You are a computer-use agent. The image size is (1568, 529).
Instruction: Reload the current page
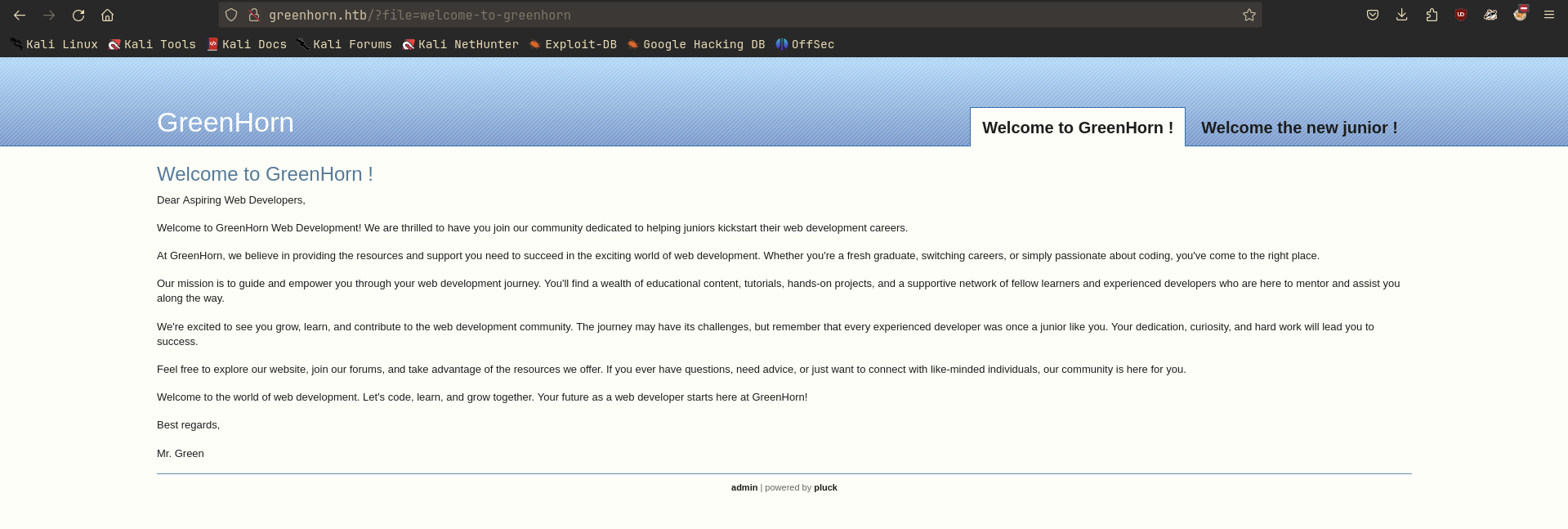78,15
